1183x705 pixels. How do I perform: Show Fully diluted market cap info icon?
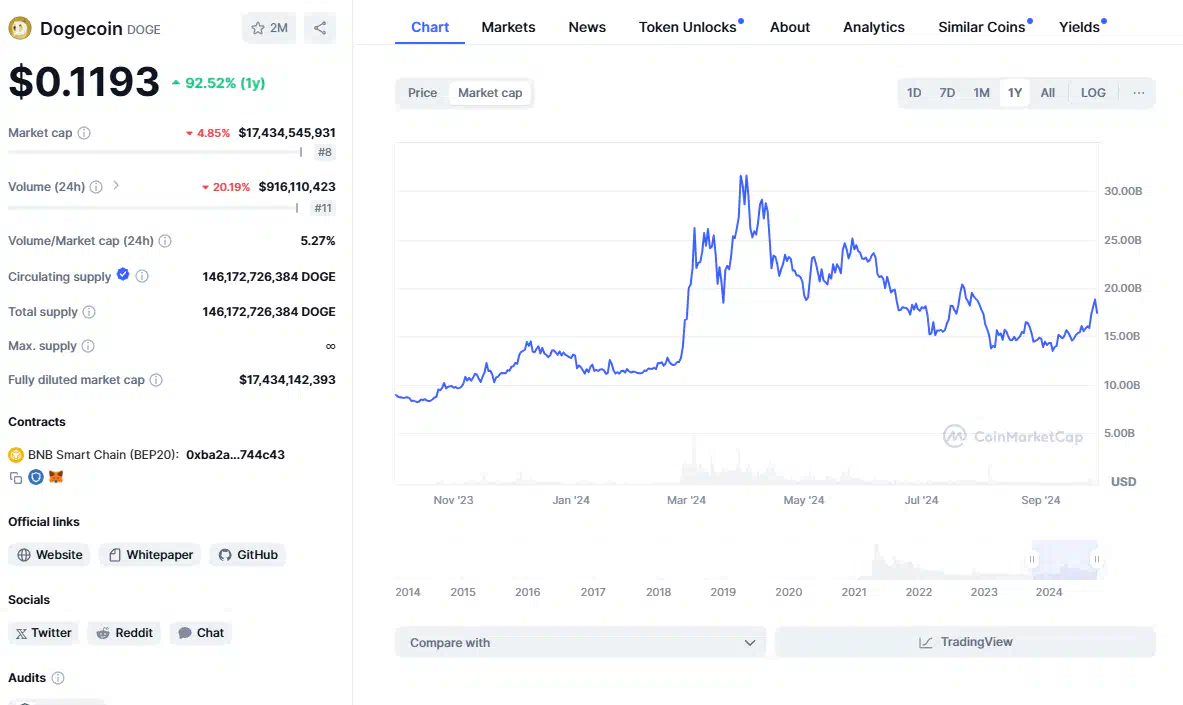[x=156, y=380]
